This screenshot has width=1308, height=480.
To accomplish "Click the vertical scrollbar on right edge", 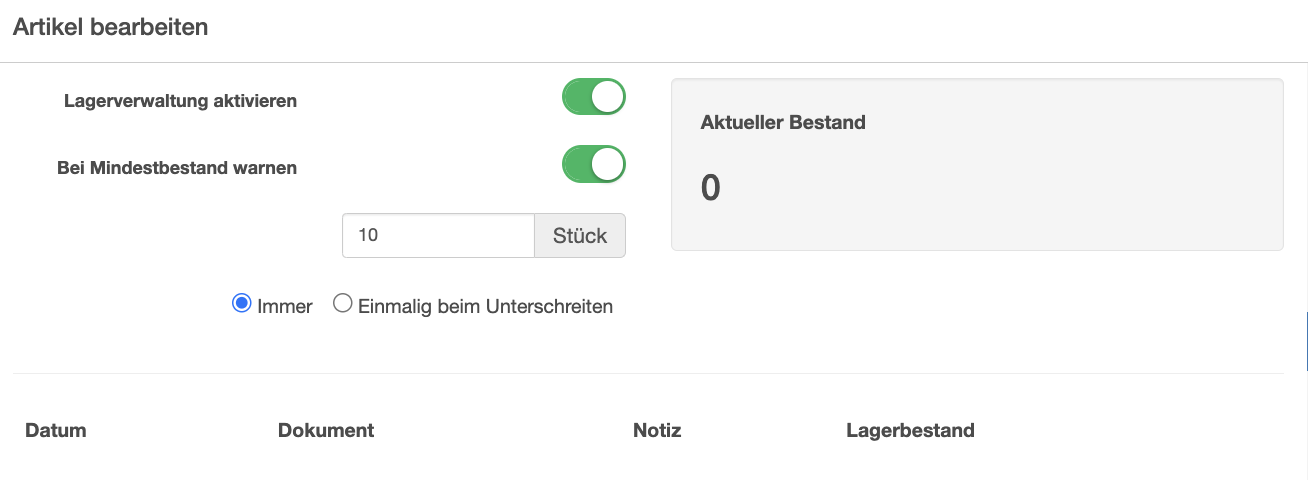I will pos(1305,340).
